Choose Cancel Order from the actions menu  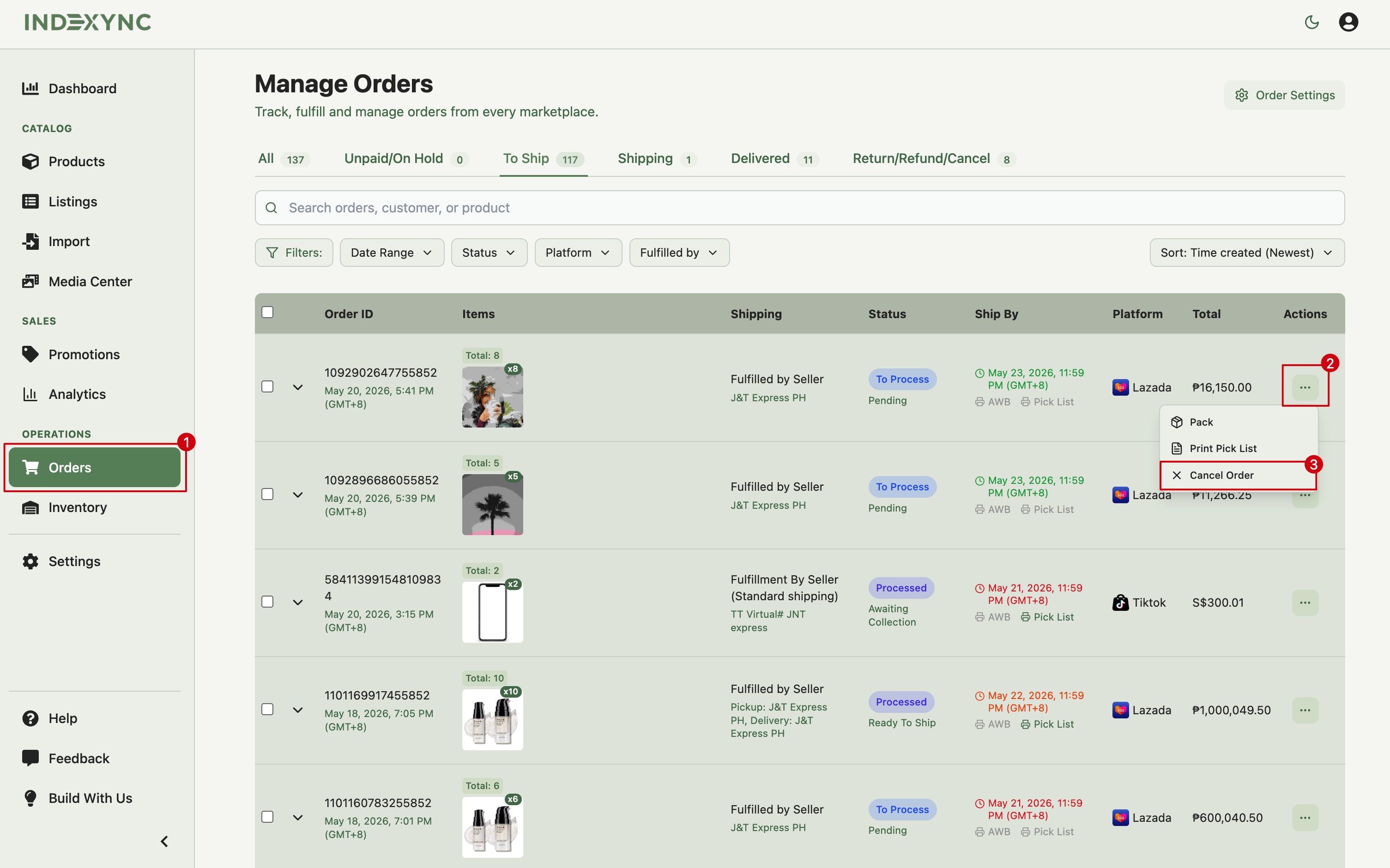point(1238,476)
